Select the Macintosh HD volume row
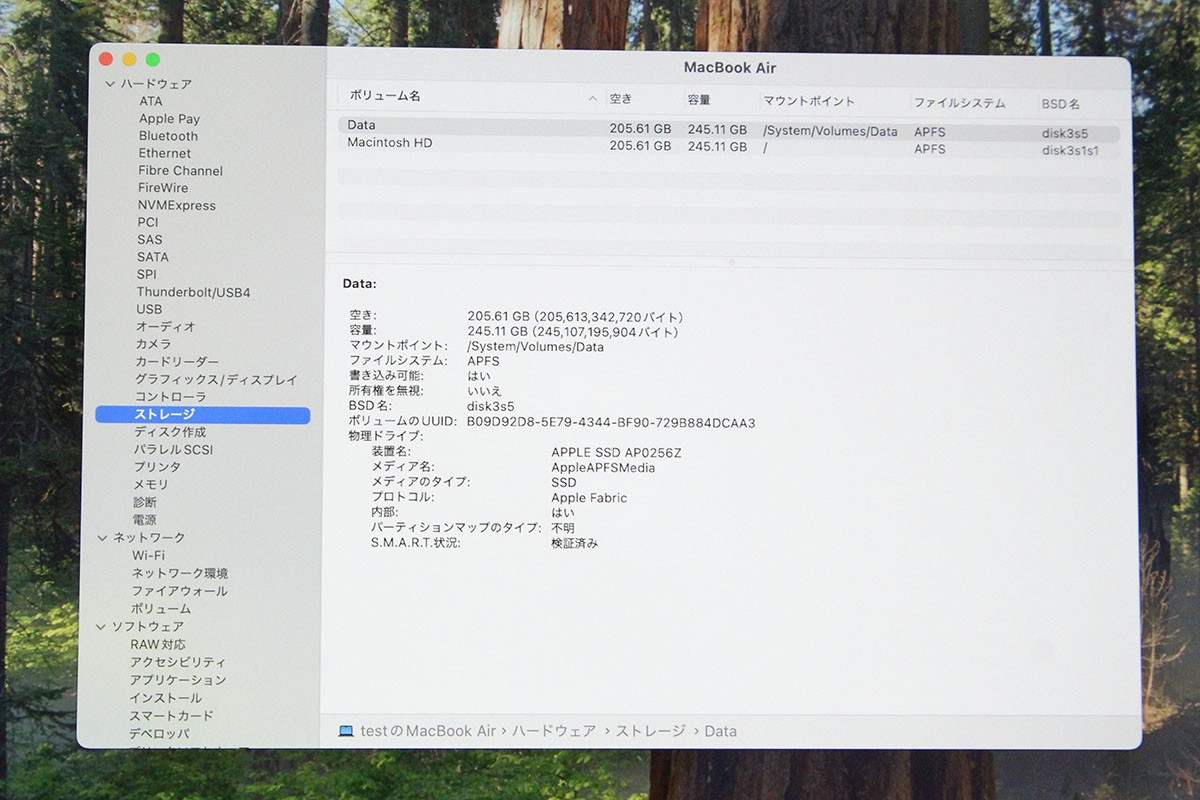This screenshot has height=800, width=1200. click(x=389, y=144)
